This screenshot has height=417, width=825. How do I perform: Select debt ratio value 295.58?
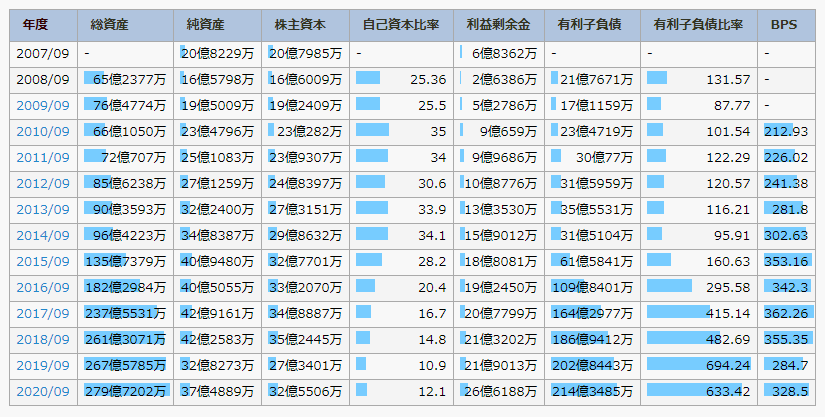[728, 288]
